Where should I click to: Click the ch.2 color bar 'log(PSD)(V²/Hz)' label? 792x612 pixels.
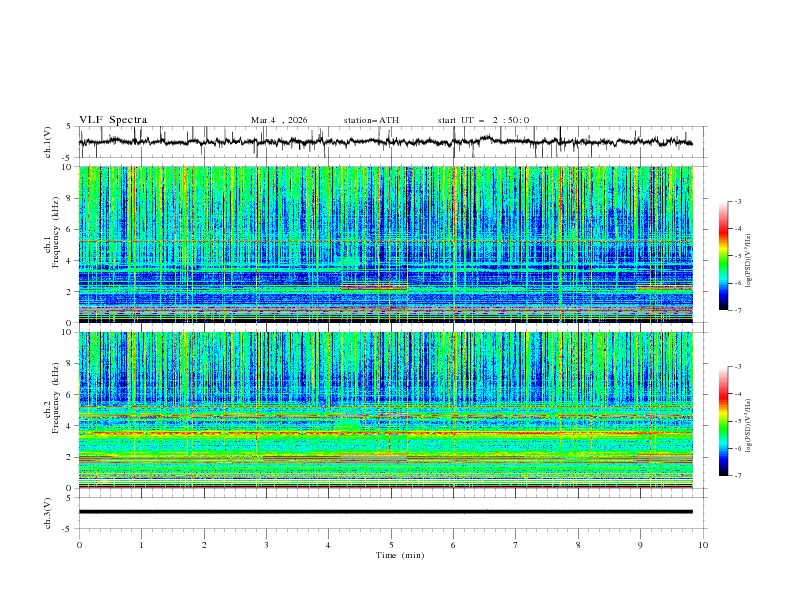coord(748,426)
